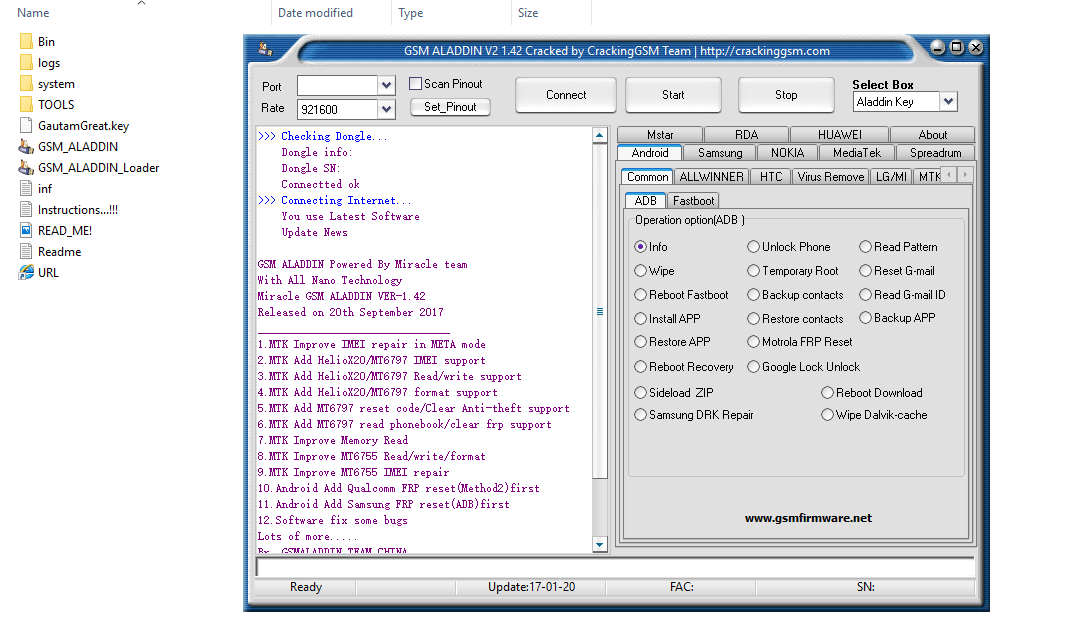Select READ_ME! image file icon
This screenshot has width=1083, height=624.
(x=26, y=230)
